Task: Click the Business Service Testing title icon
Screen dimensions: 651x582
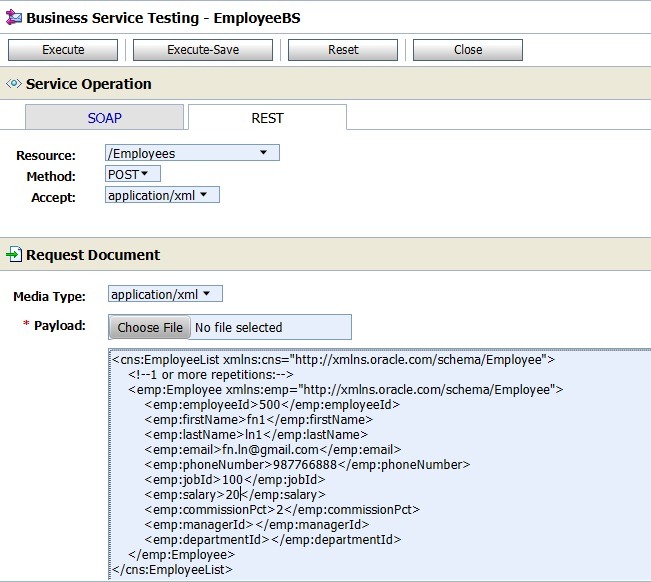Action: pos(13,18)
